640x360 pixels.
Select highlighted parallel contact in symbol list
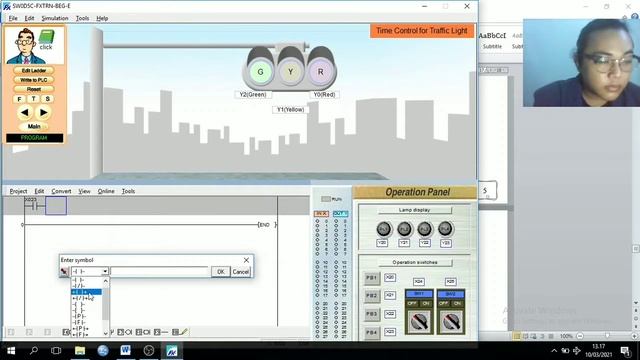[87, 292]
